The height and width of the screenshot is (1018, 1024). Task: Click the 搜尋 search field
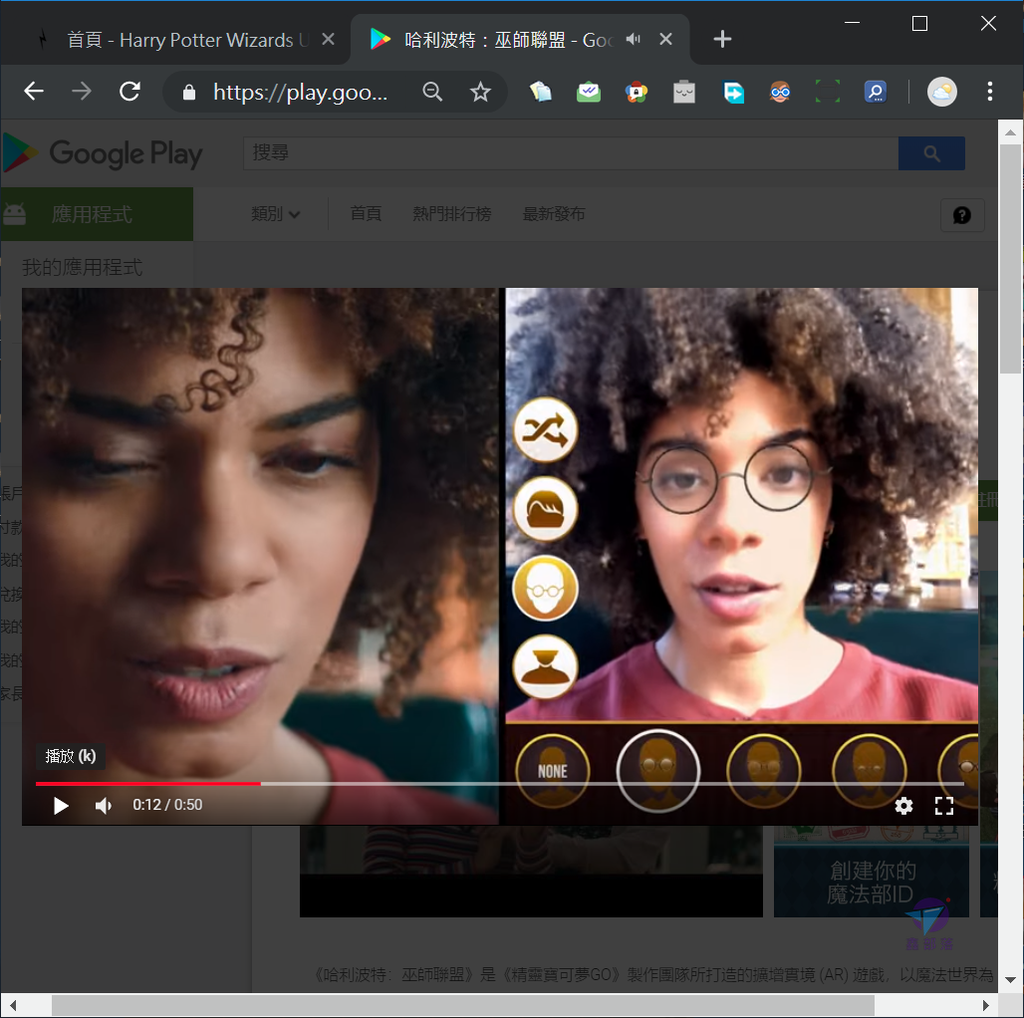(571, 153)
